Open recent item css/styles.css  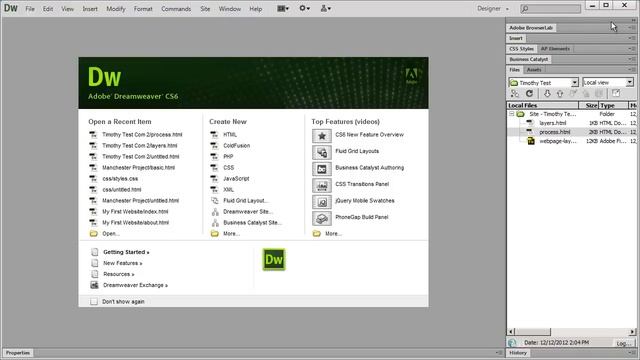[x=120, y=178]
